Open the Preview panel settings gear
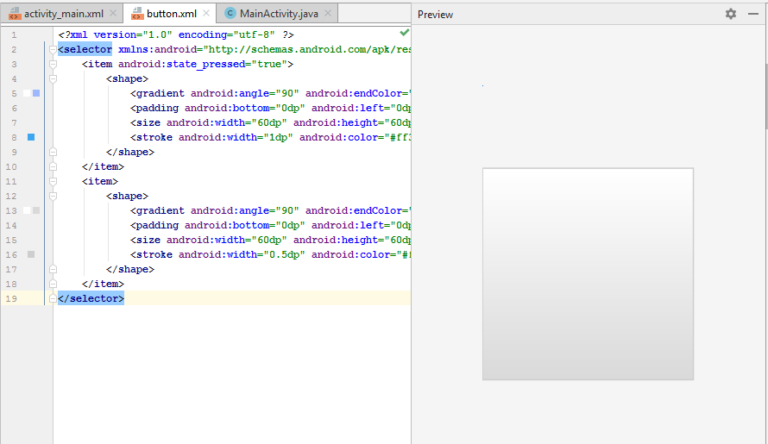This screenshot has width=768, height=444. click(x=730, y=14)
